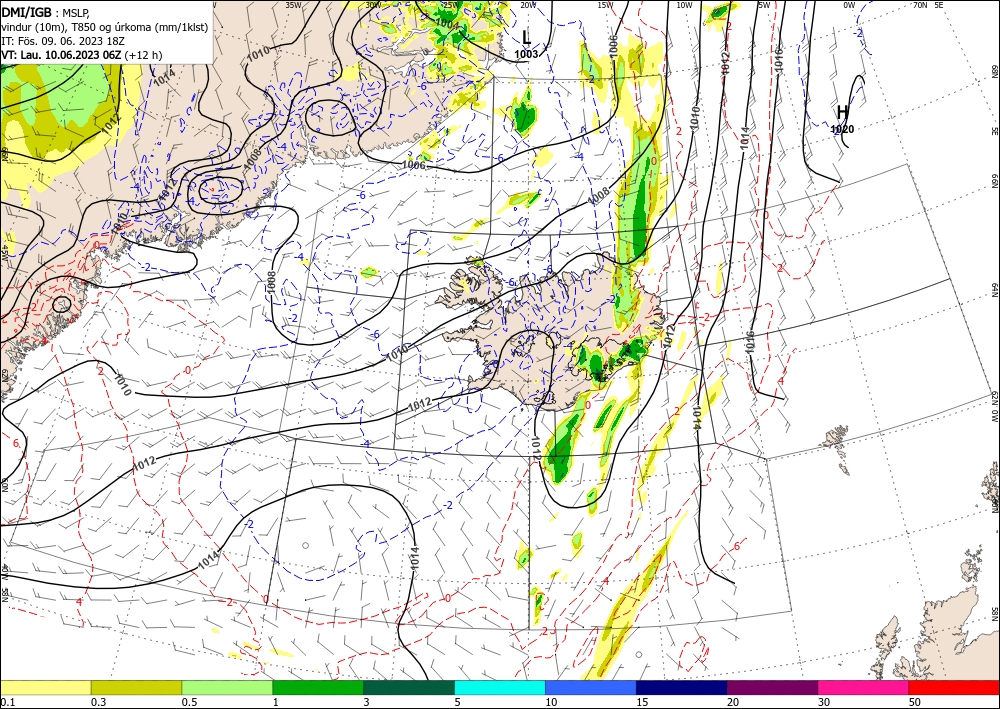Viewport: 1000px width, 709px height.
Task: Click the purple 20–30 legend color segment
Action: click(x=772, y=687)
